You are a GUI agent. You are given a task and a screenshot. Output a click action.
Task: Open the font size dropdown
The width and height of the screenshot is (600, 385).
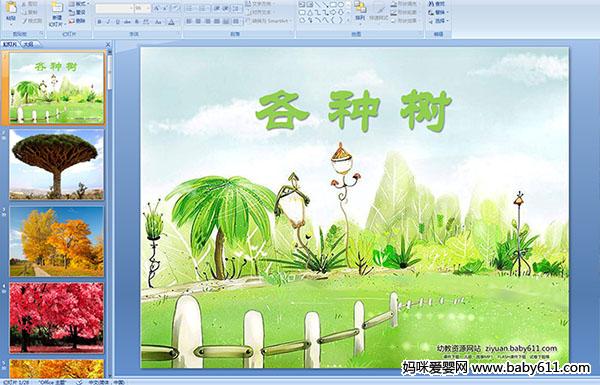[143, 8]
